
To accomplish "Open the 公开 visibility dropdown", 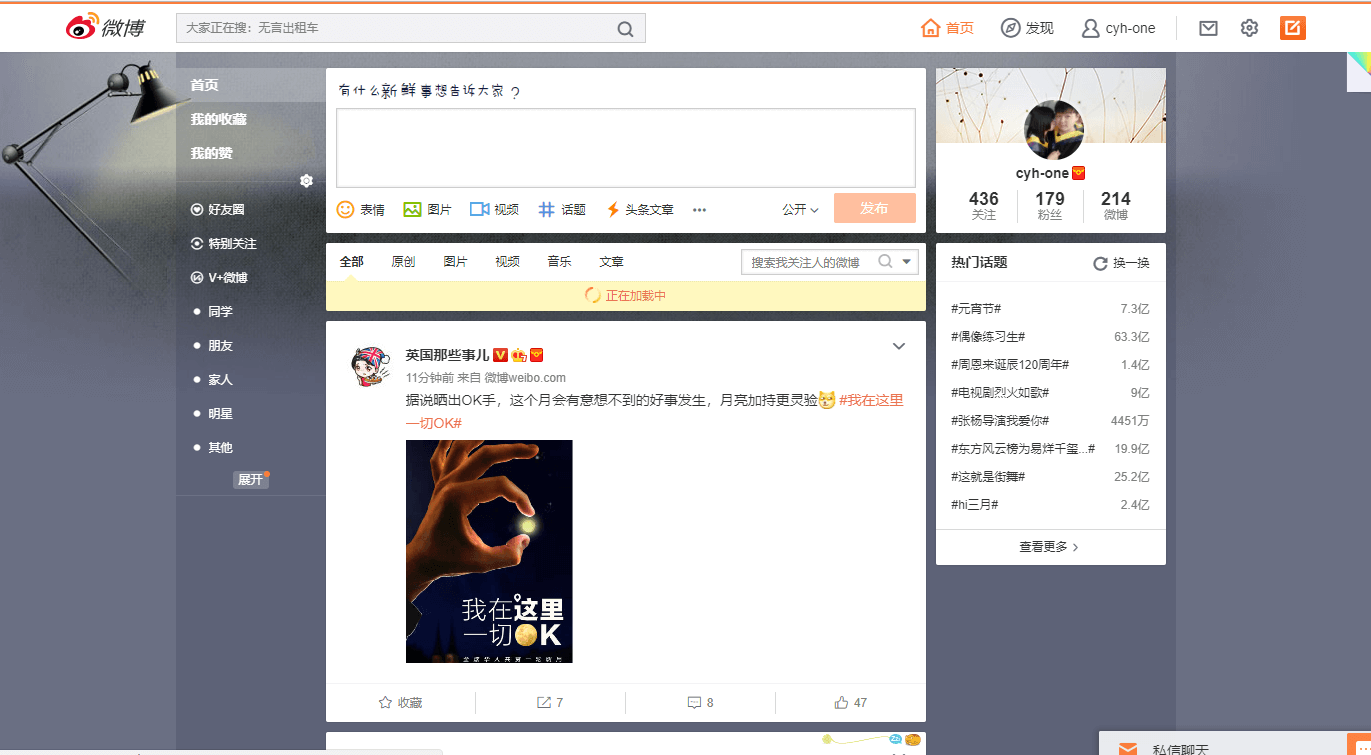I will pos(800,210).
